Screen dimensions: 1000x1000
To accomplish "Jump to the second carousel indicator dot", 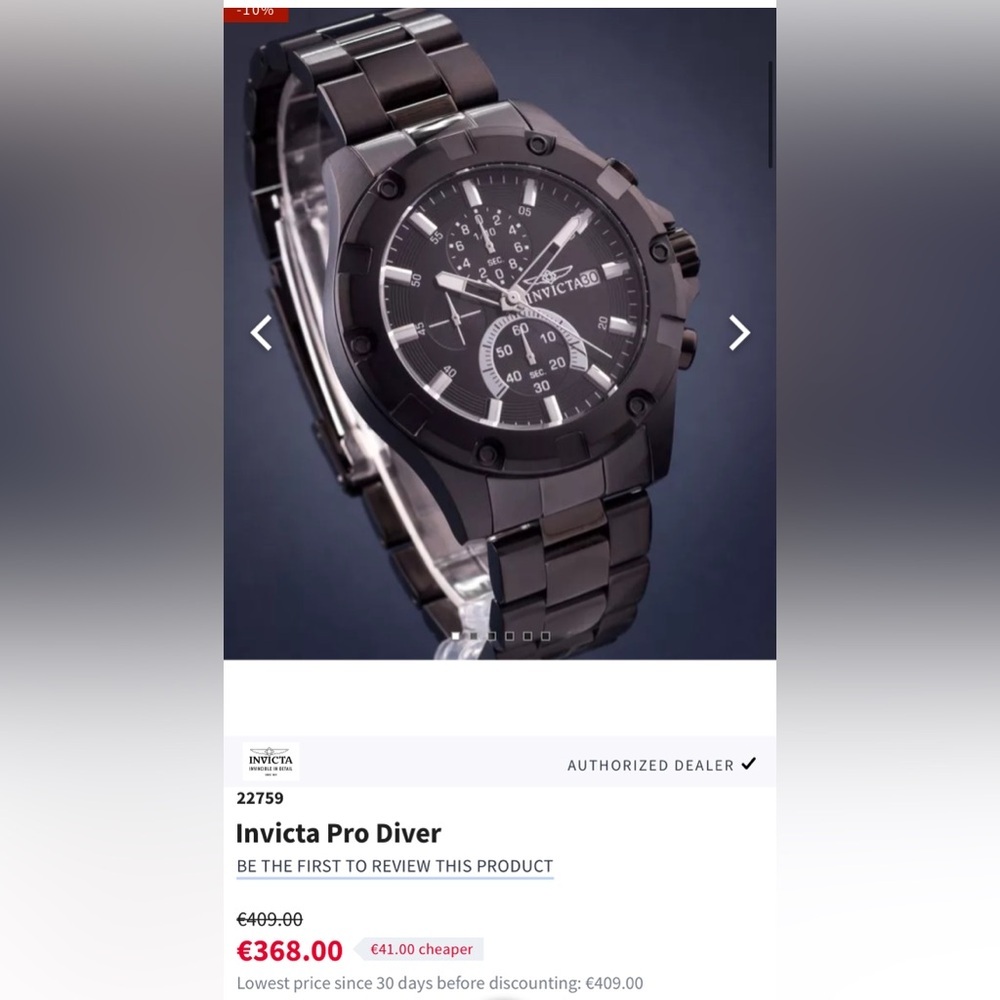I will click(x=473, y=636).
